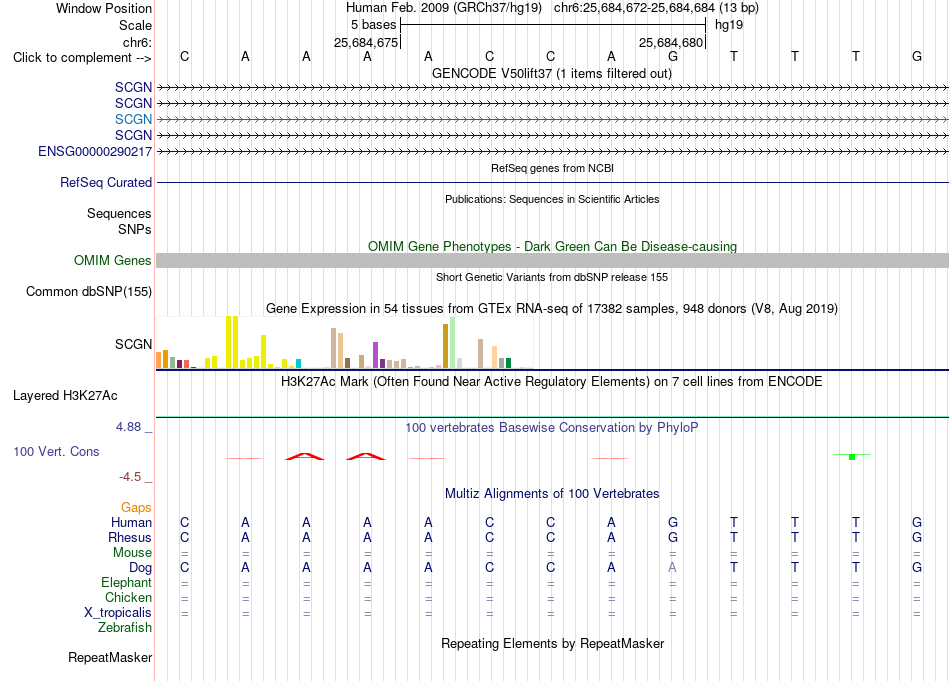950x681 pixels.
Task: Click the Scale track label
Action: coord(135,25)
